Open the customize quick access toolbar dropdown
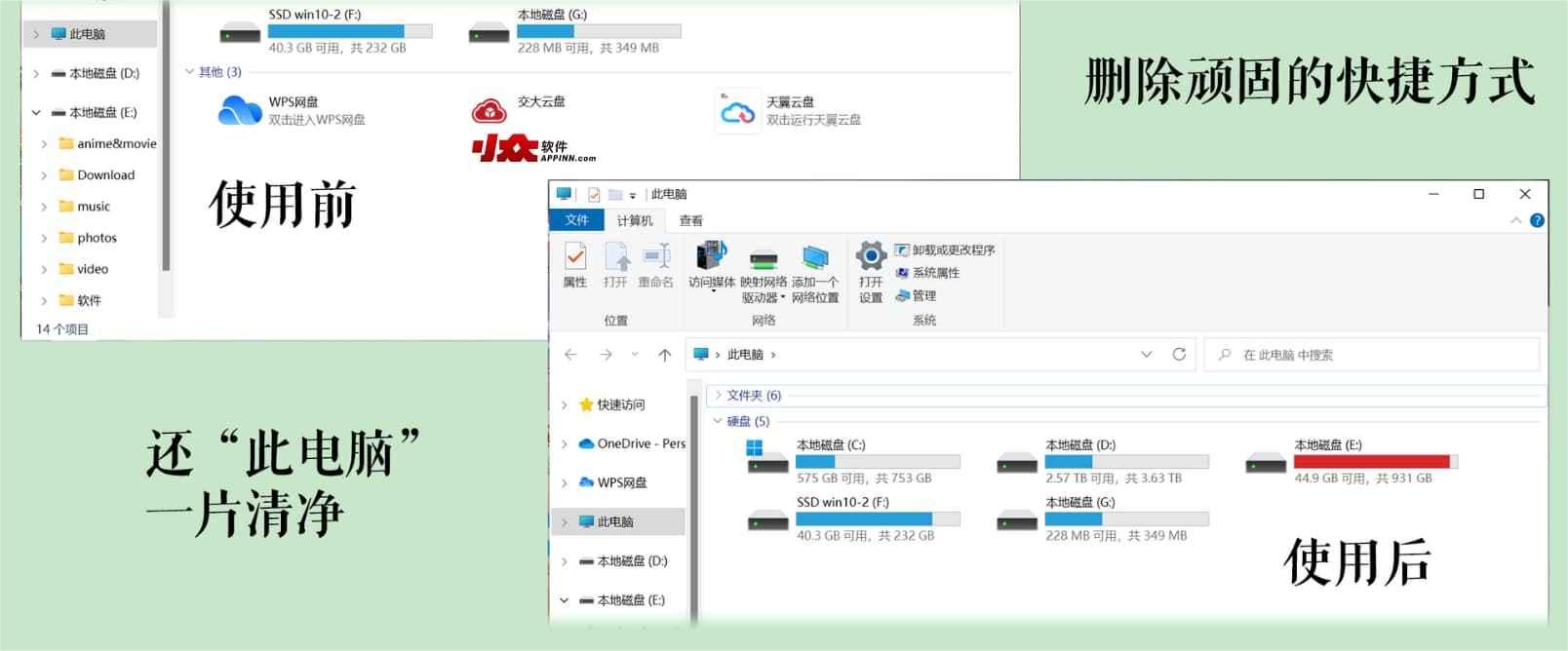This screenshot has height=651, width=1568. click(x=633, y=195)
